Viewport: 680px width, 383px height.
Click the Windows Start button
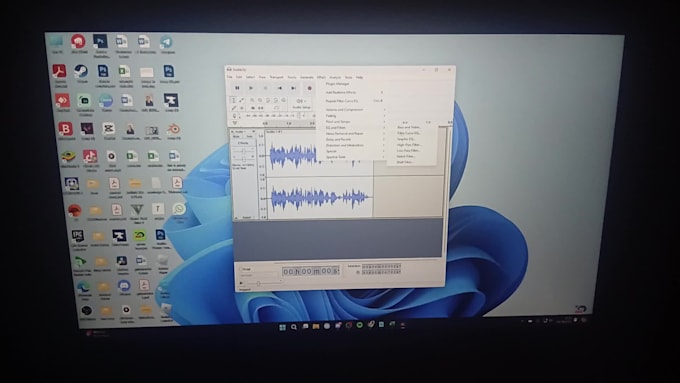283,327
